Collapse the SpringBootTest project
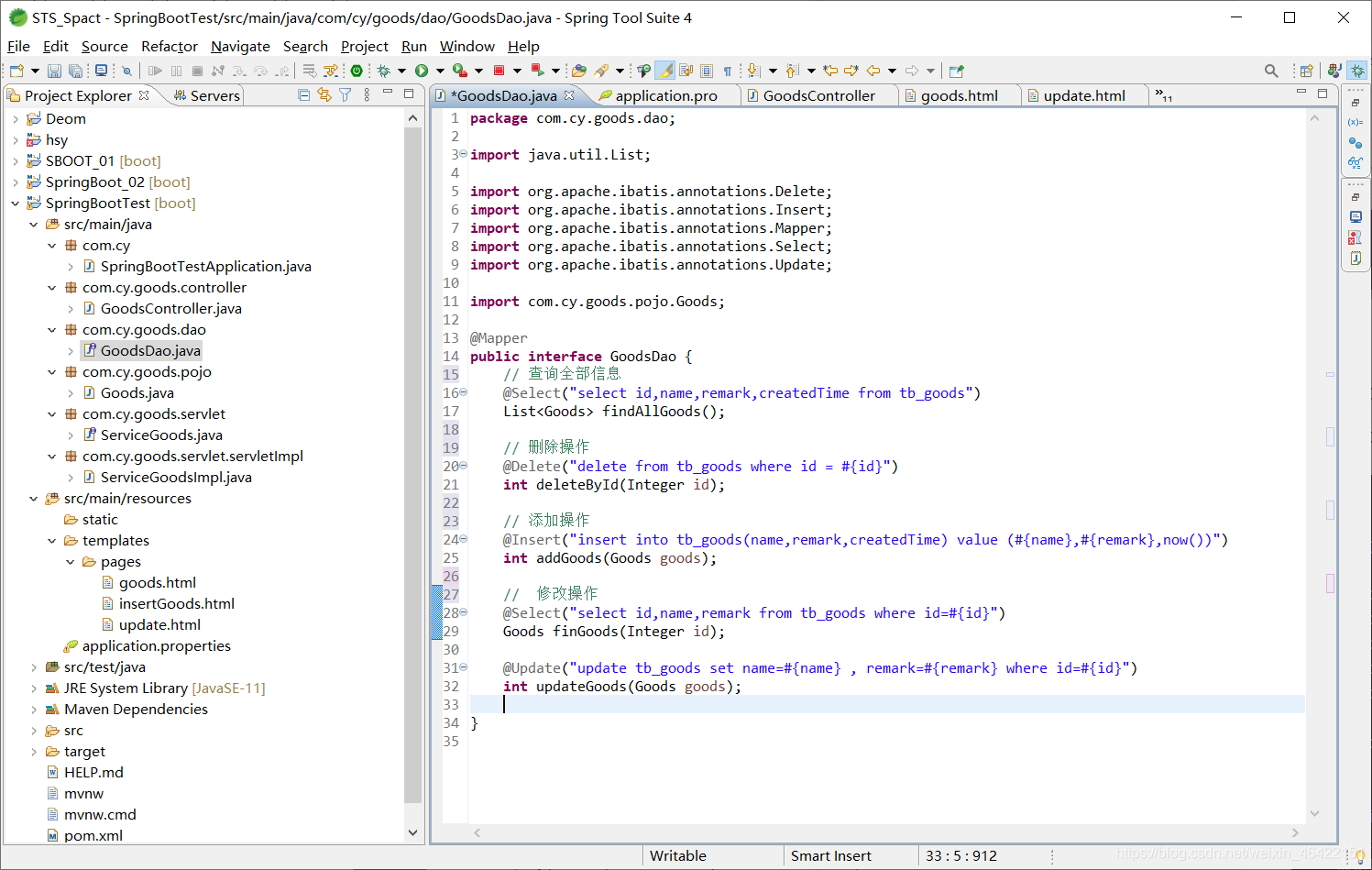This screenshot has width=1372, height=870. (16, 203)
